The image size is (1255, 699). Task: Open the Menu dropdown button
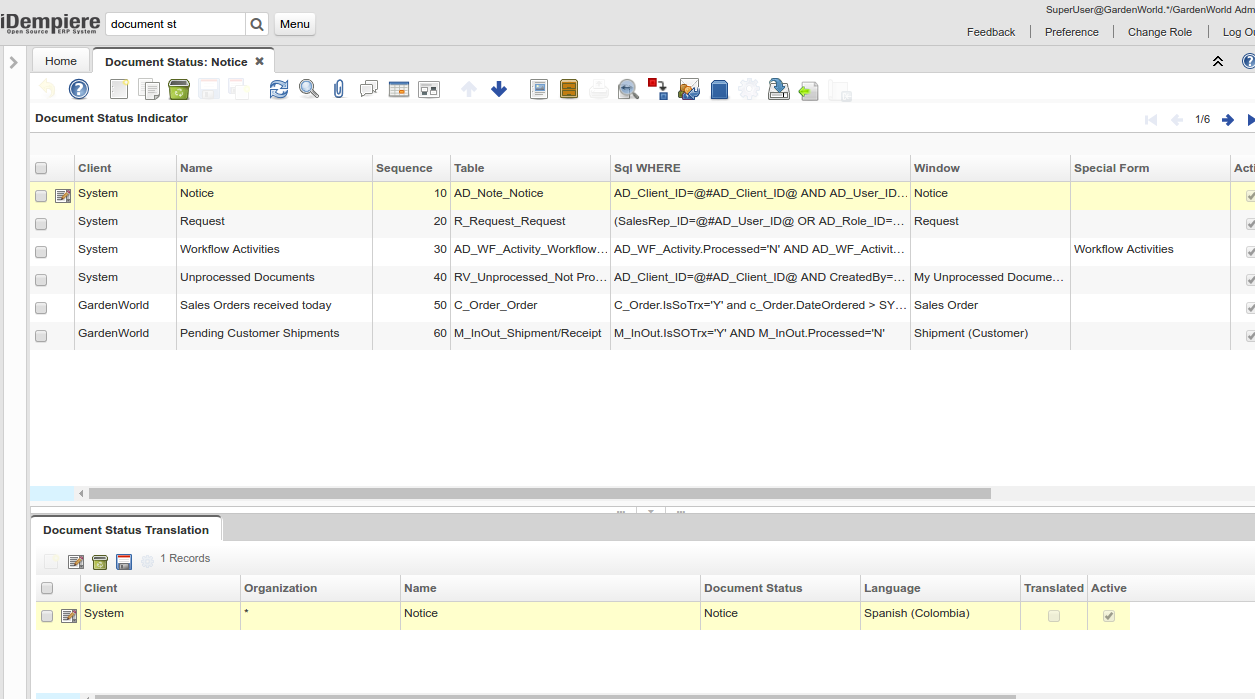(294, 24)
